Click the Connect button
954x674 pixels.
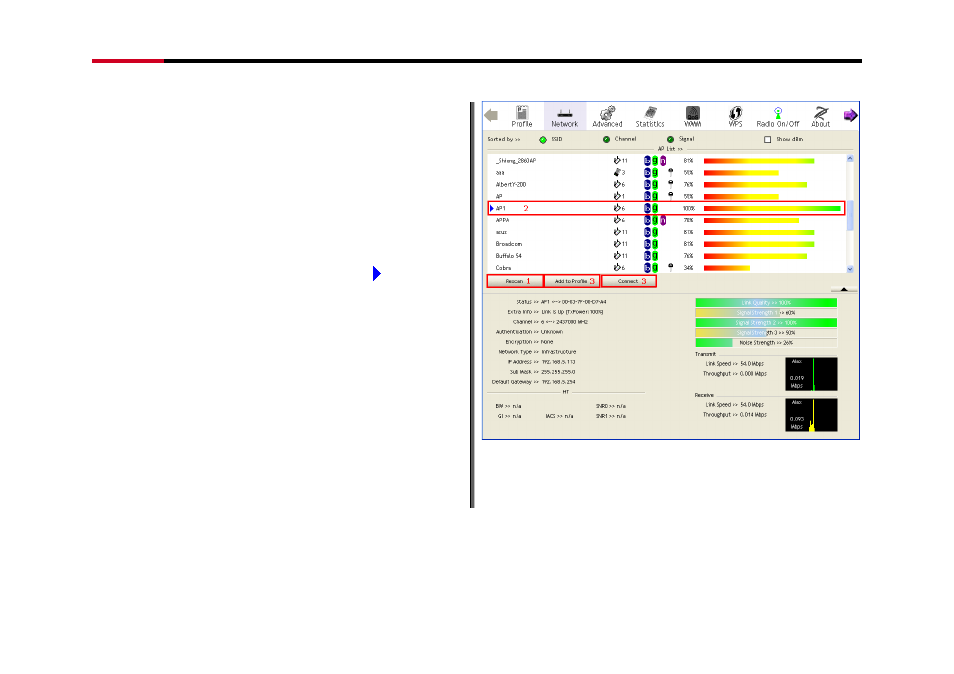pos(628,281)
